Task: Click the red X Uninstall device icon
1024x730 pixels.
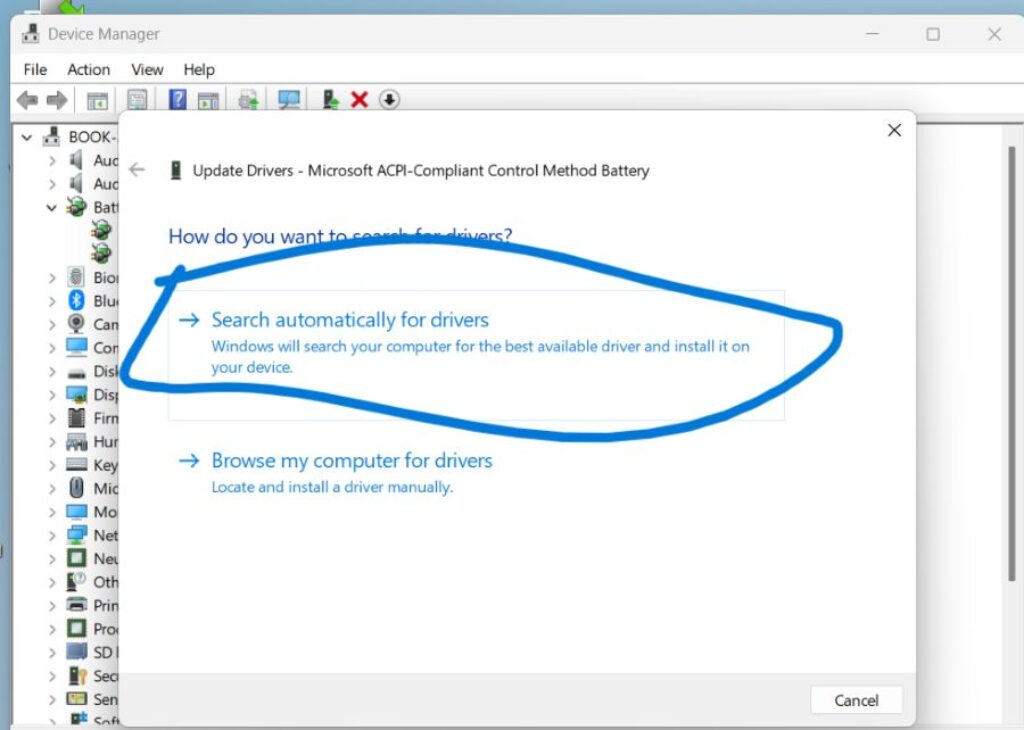Action: (x=359, y=100)
